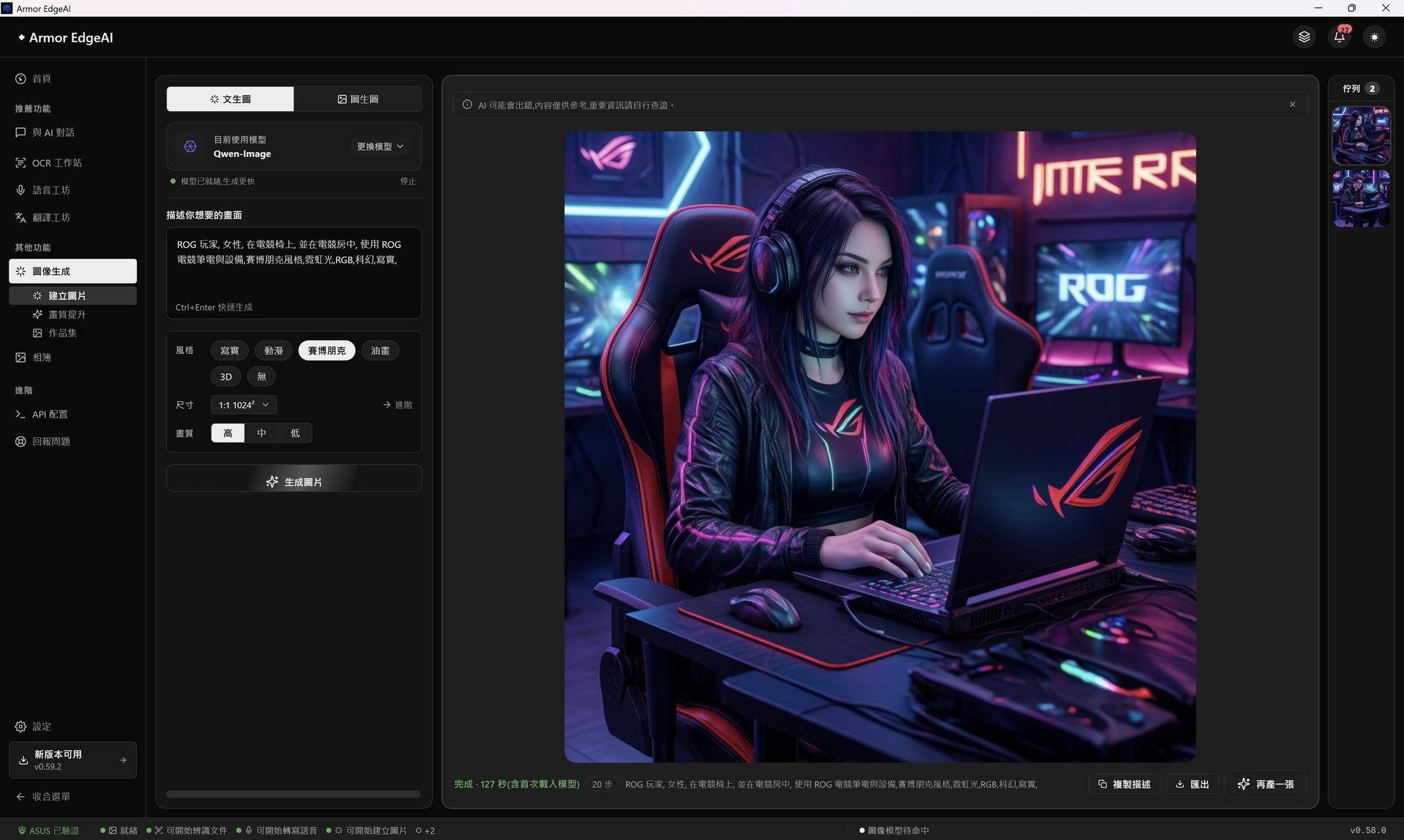
Task: Click 可開始建立圖片 status item
Action: 366,830
